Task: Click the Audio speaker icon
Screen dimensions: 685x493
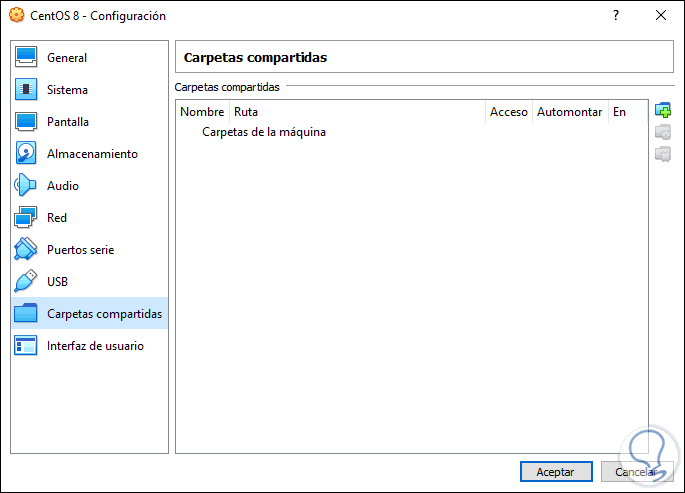Action: tap(26, 186)
